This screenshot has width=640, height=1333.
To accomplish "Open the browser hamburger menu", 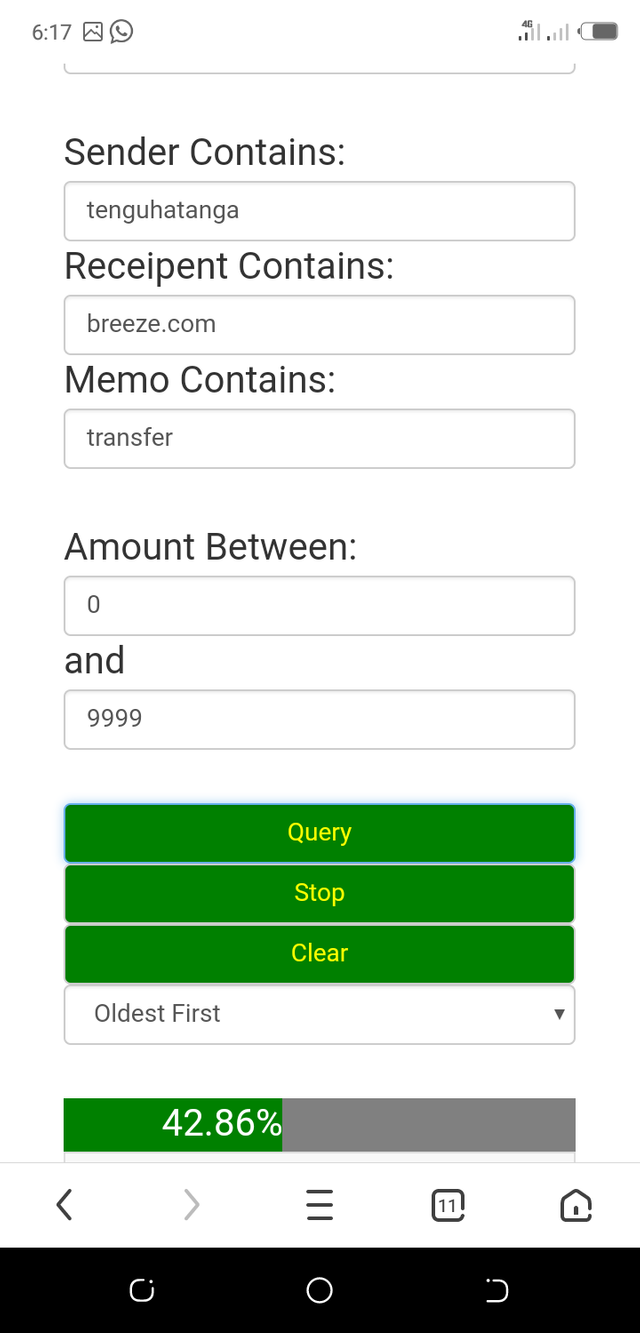I will click(x=319, y=1205).
